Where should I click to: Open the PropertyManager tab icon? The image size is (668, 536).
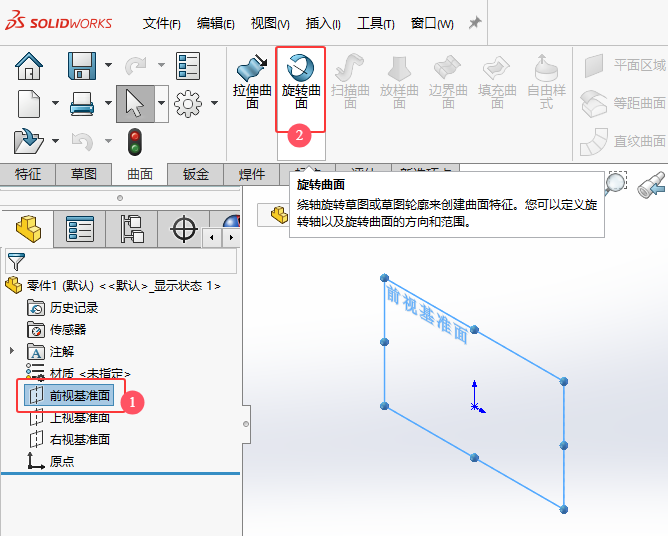pyautogui.click(x=80, y=229)
